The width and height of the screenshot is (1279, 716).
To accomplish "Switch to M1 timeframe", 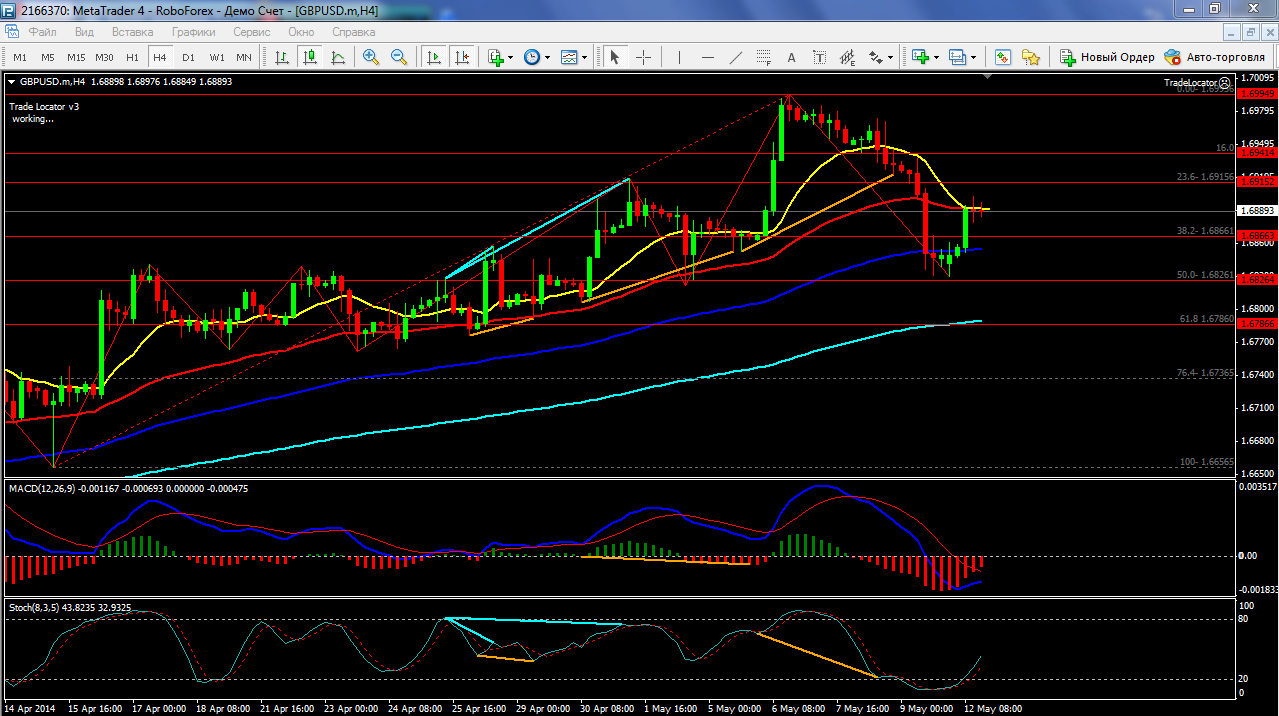I will (20, 57).
